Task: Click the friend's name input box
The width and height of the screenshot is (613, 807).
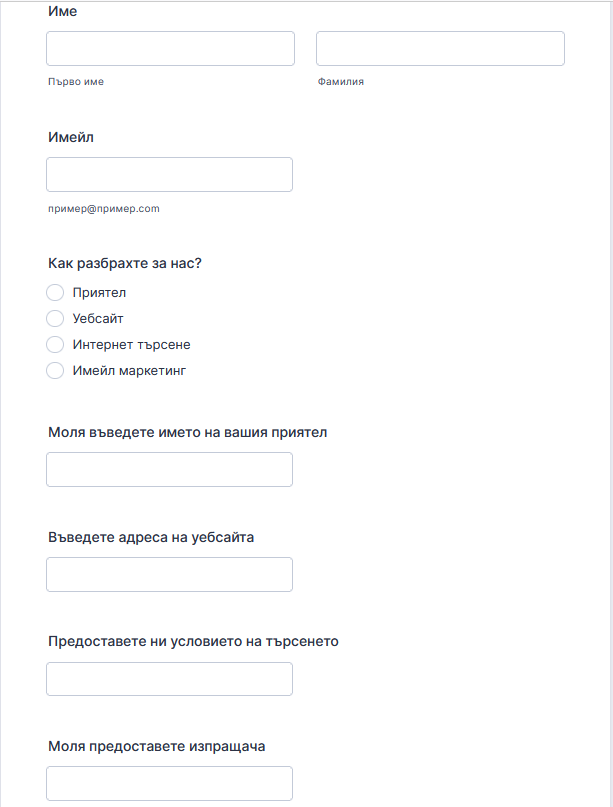Action: click(169, 469)
